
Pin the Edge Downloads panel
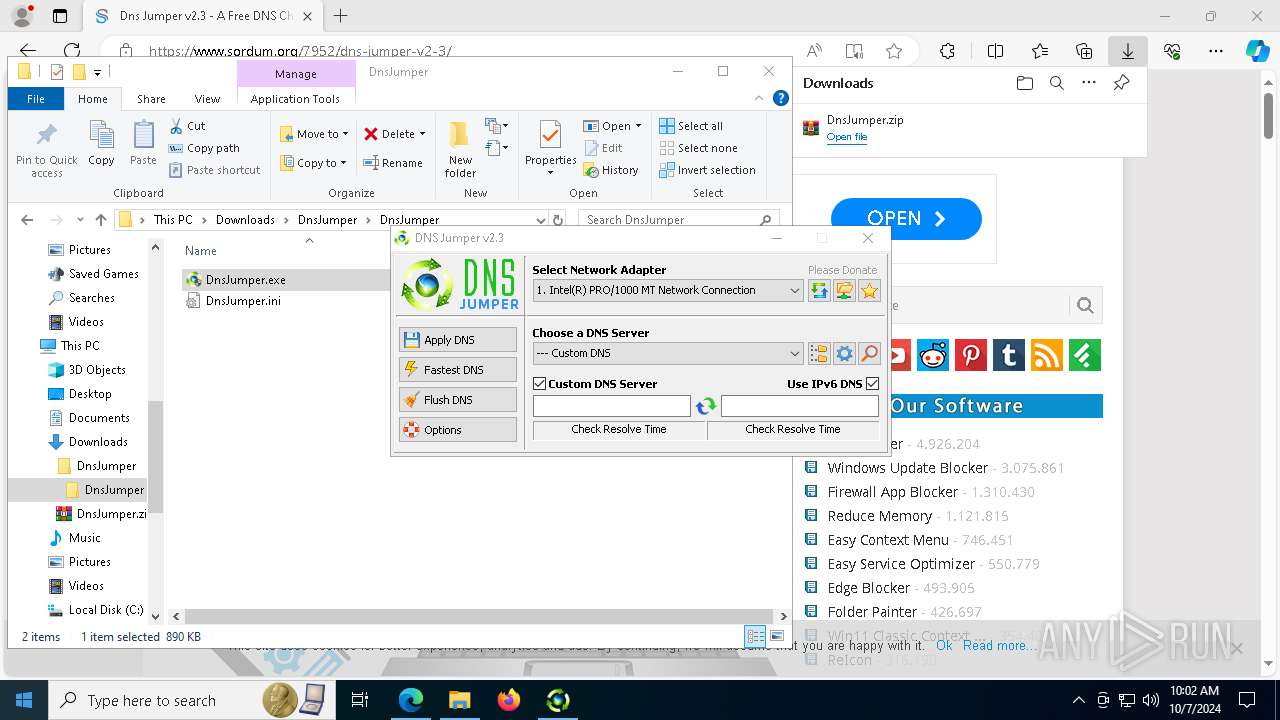point(1121,83)
